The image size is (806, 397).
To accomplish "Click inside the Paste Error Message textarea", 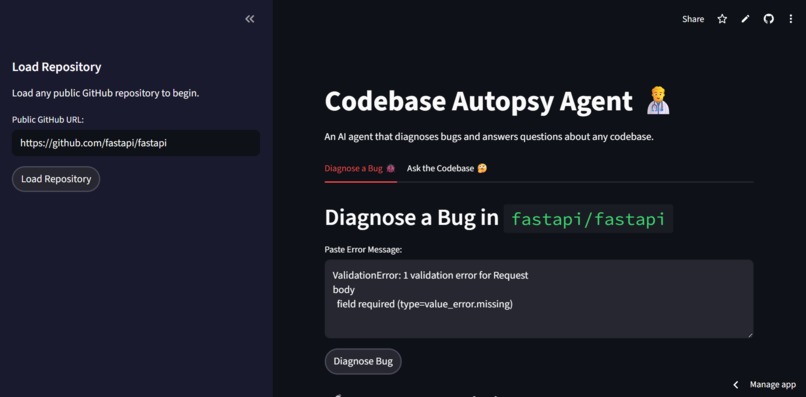I will click(539, 299).
